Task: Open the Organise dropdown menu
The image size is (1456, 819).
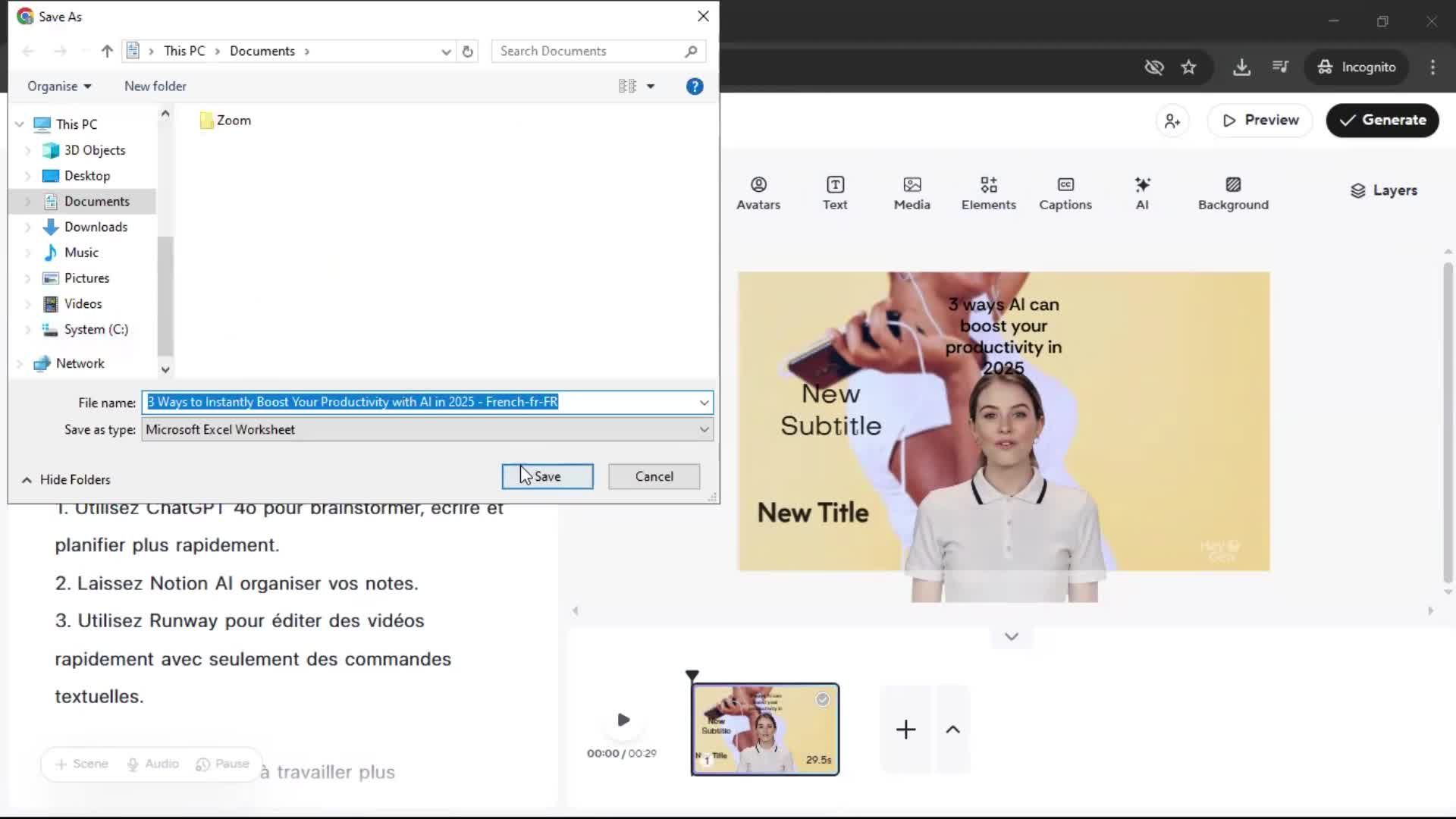Action: click(x=59, y=86)
